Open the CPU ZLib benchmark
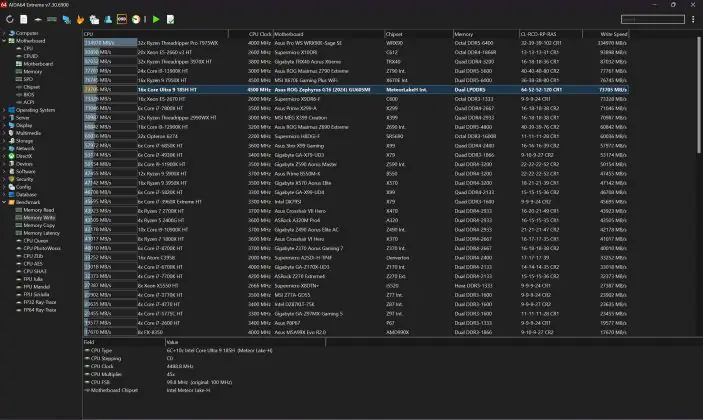This screenshot has width=703, height=420. click(x=33, y=256)
